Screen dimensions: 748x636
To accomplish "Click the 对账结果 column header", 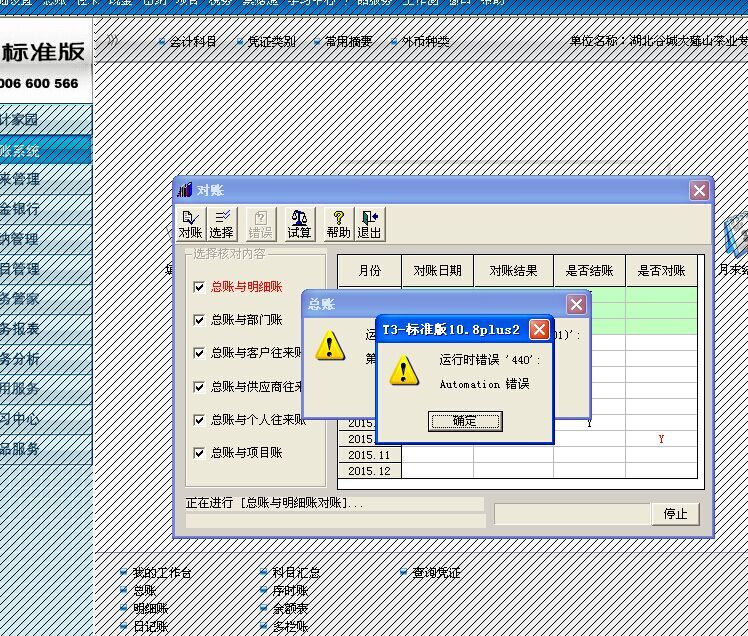I will click(513, 271).
